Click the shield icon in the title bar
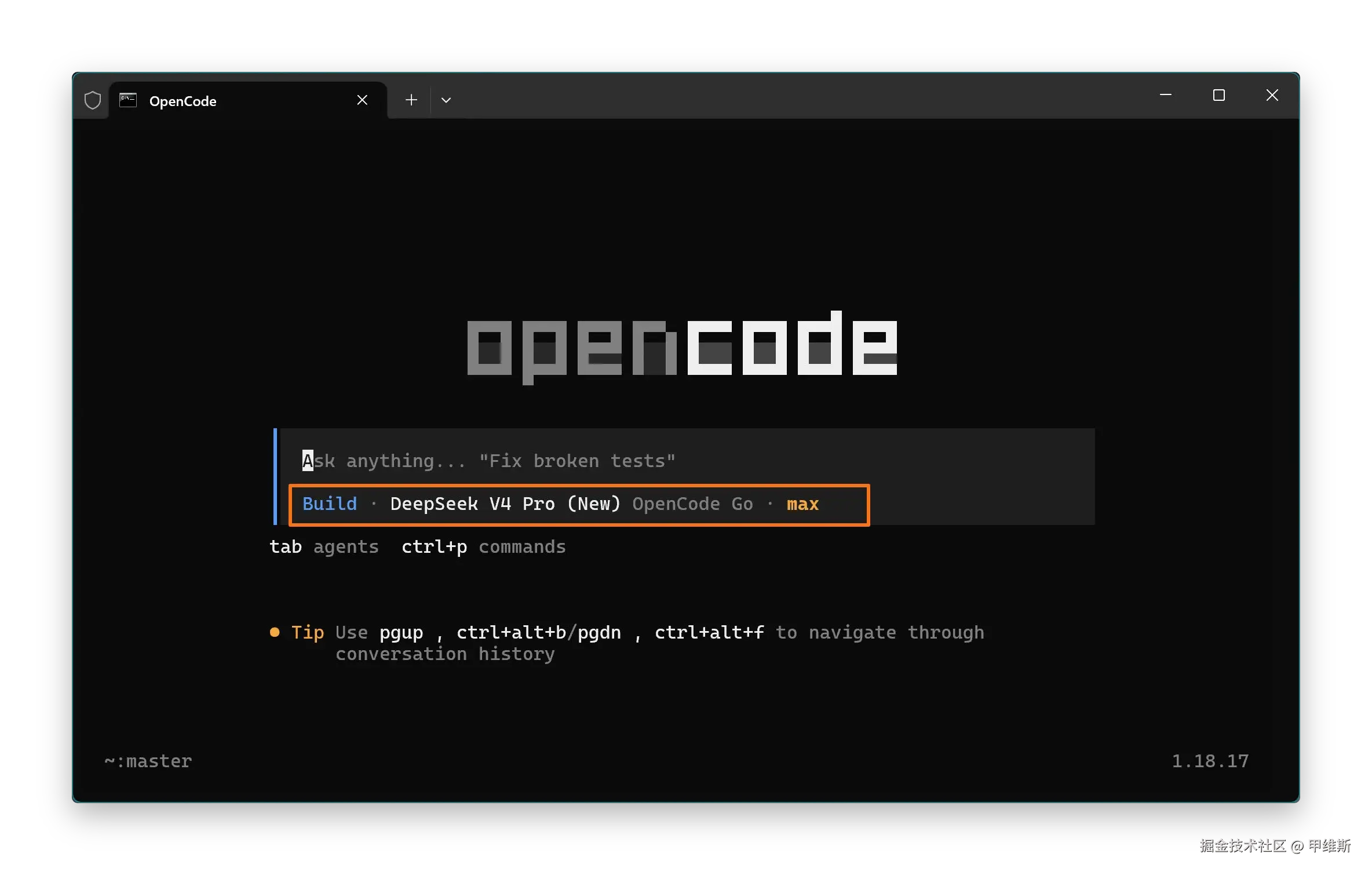 [92, 100]
